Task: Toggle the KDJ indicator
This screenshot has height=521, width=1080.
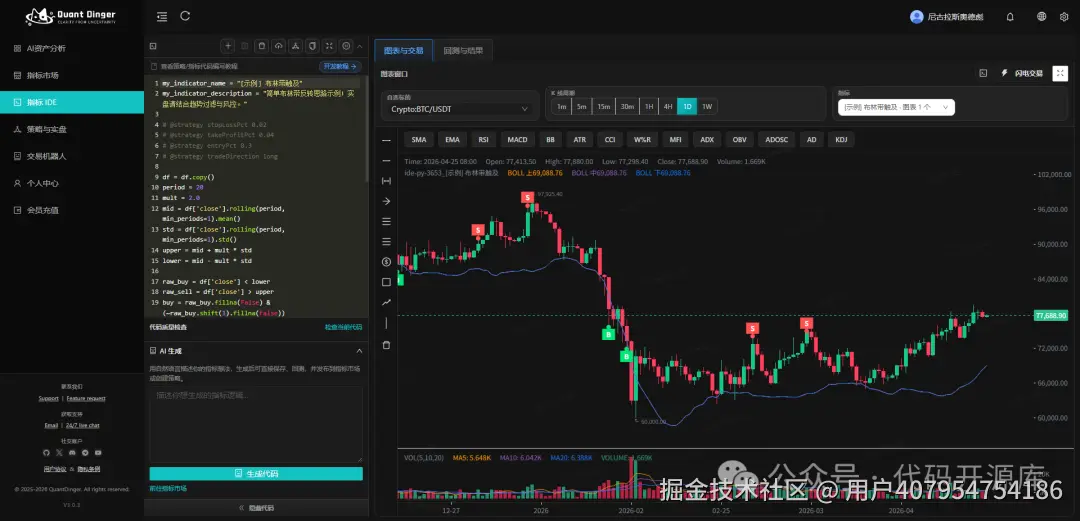Action: [x=841, y=140]
